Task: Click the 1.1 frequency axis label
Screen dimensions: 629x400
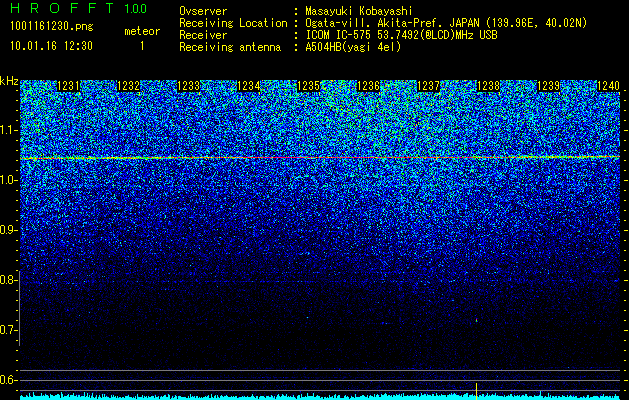Action: pos(8,130)
